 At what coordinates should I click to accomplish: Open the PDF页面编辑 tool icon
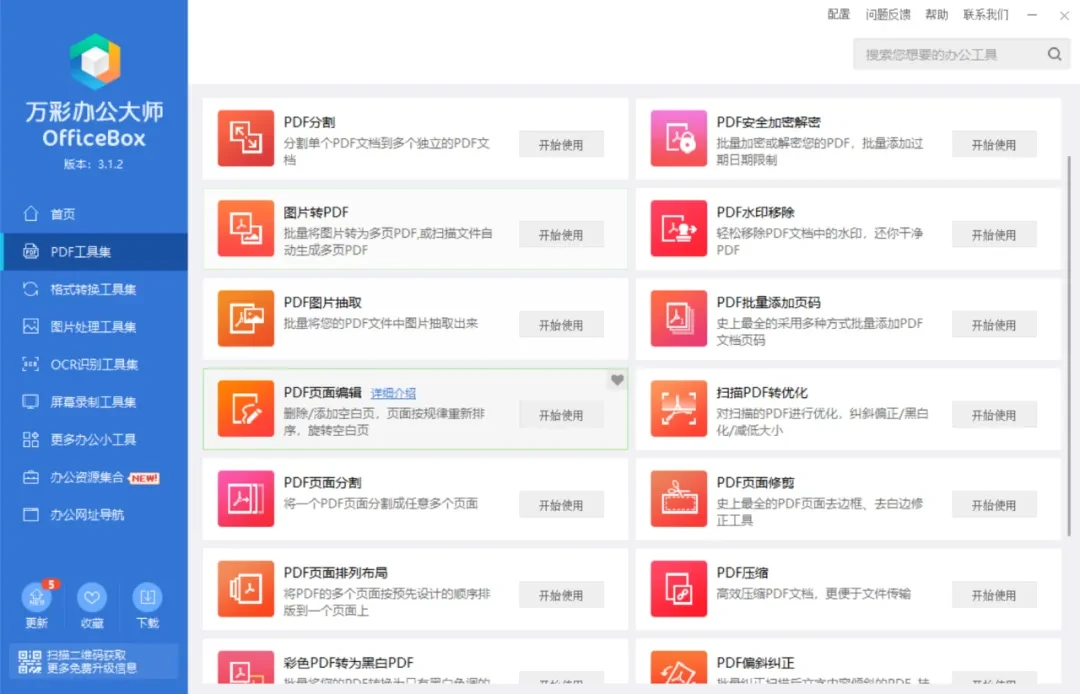pyautogui.click(x=245, y=414)
